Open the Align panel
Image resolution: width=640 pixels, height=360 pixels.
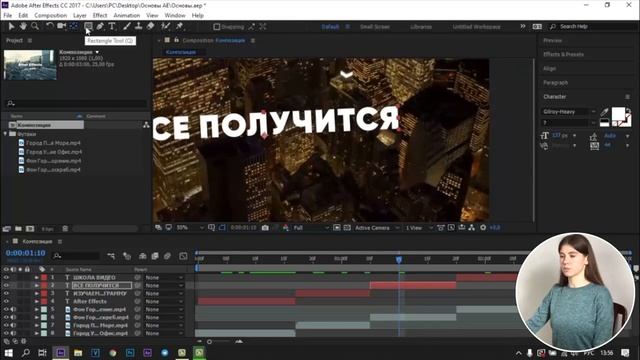(549, 69)
